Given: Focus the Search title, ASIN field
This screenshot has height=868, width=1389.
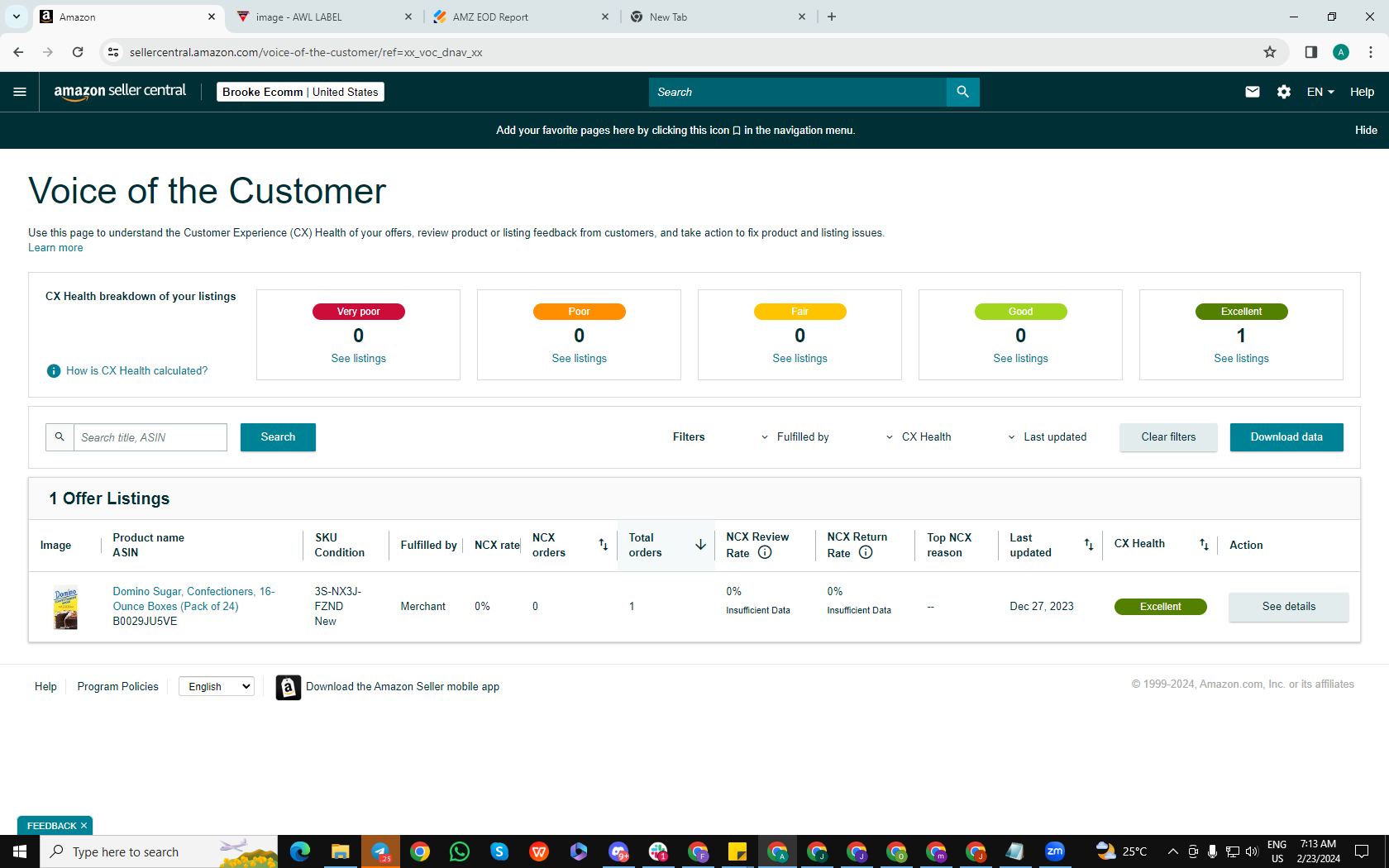Looking at the screenshot, I should pyautogui.click(x=150, y=437).
